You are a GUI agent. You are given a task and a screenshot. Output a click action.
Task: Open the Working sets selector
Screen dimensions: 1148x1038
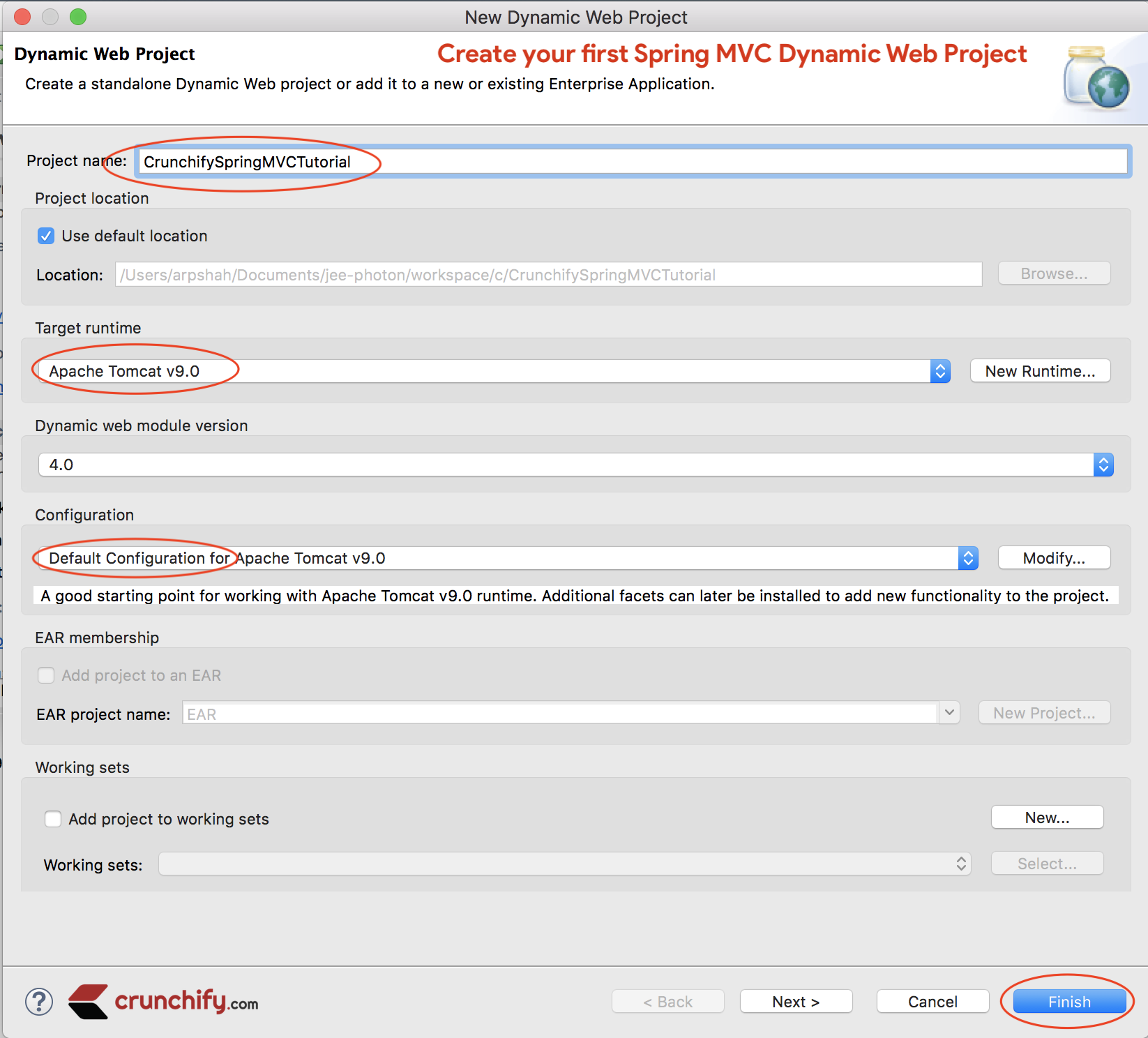coord(960,864)
